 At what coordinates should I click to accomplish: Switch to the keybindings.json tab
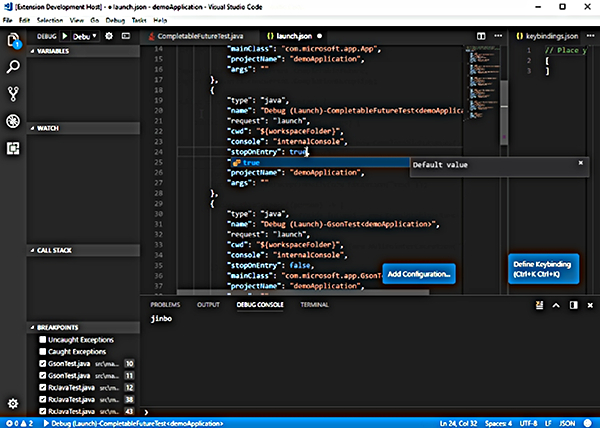click(547, 36)
